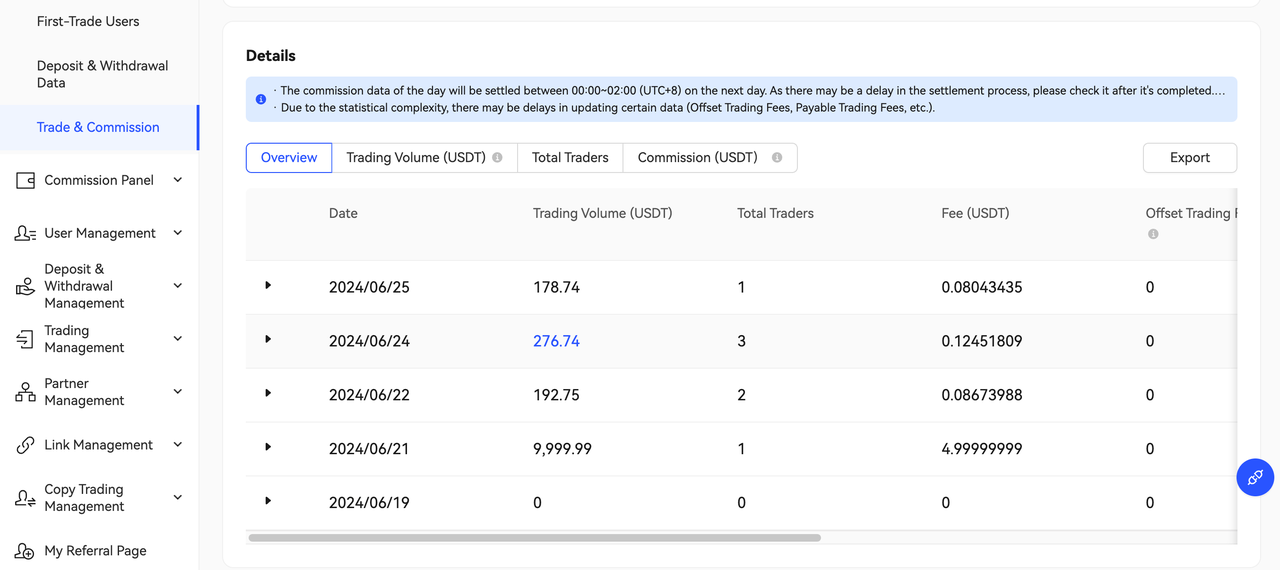Viewport: 1280px width, 570px height.
Task: Click the horizontal table scrollbar
Action: click(x=534, y=538)
